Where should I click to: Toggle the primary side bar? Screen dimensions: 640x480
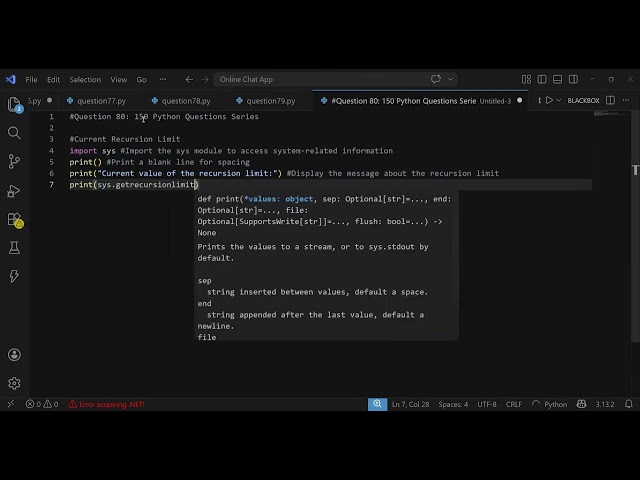(542, 79)
